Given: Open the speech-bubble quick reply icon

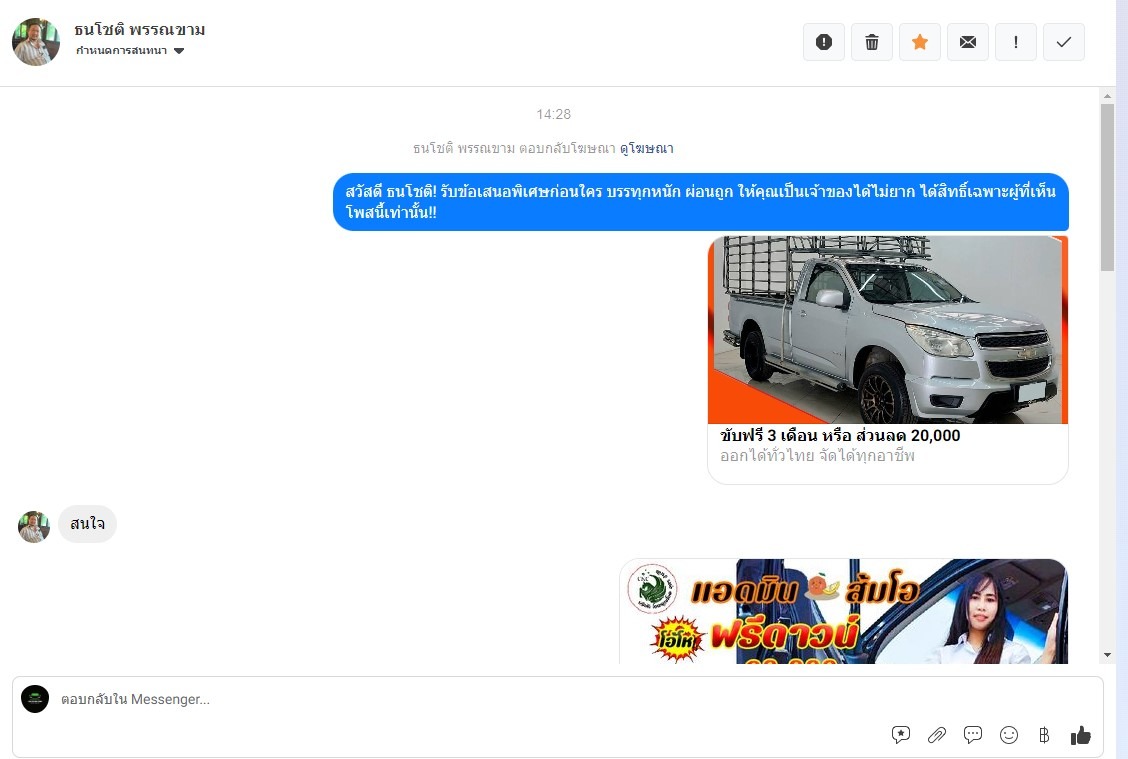Looking at the screenshot, I should coord(973,735).
